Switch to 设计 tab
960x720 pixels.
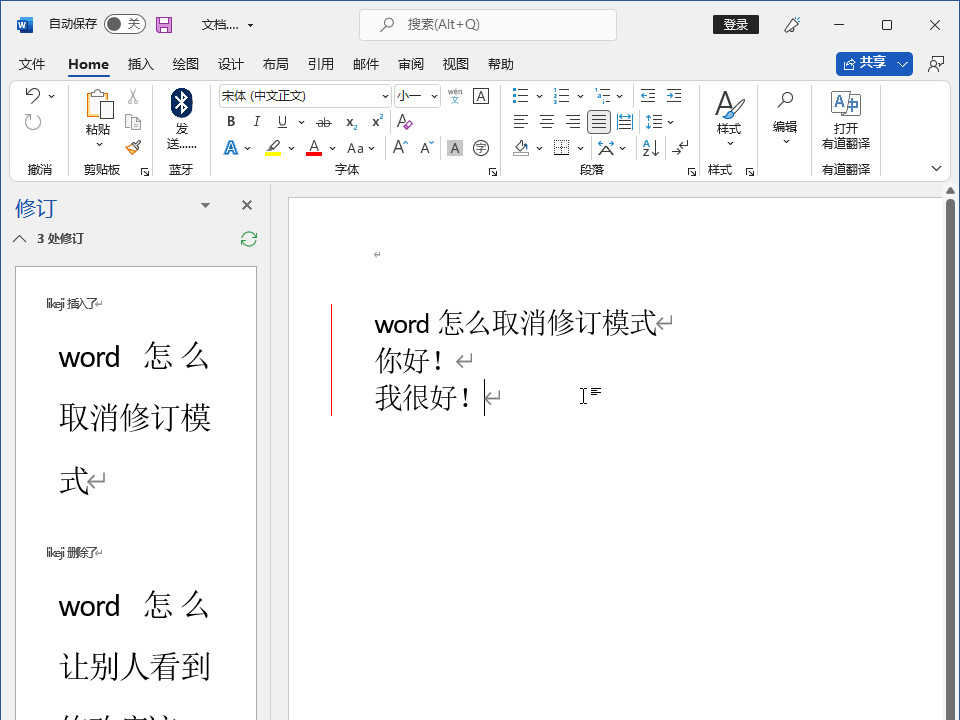230,64
